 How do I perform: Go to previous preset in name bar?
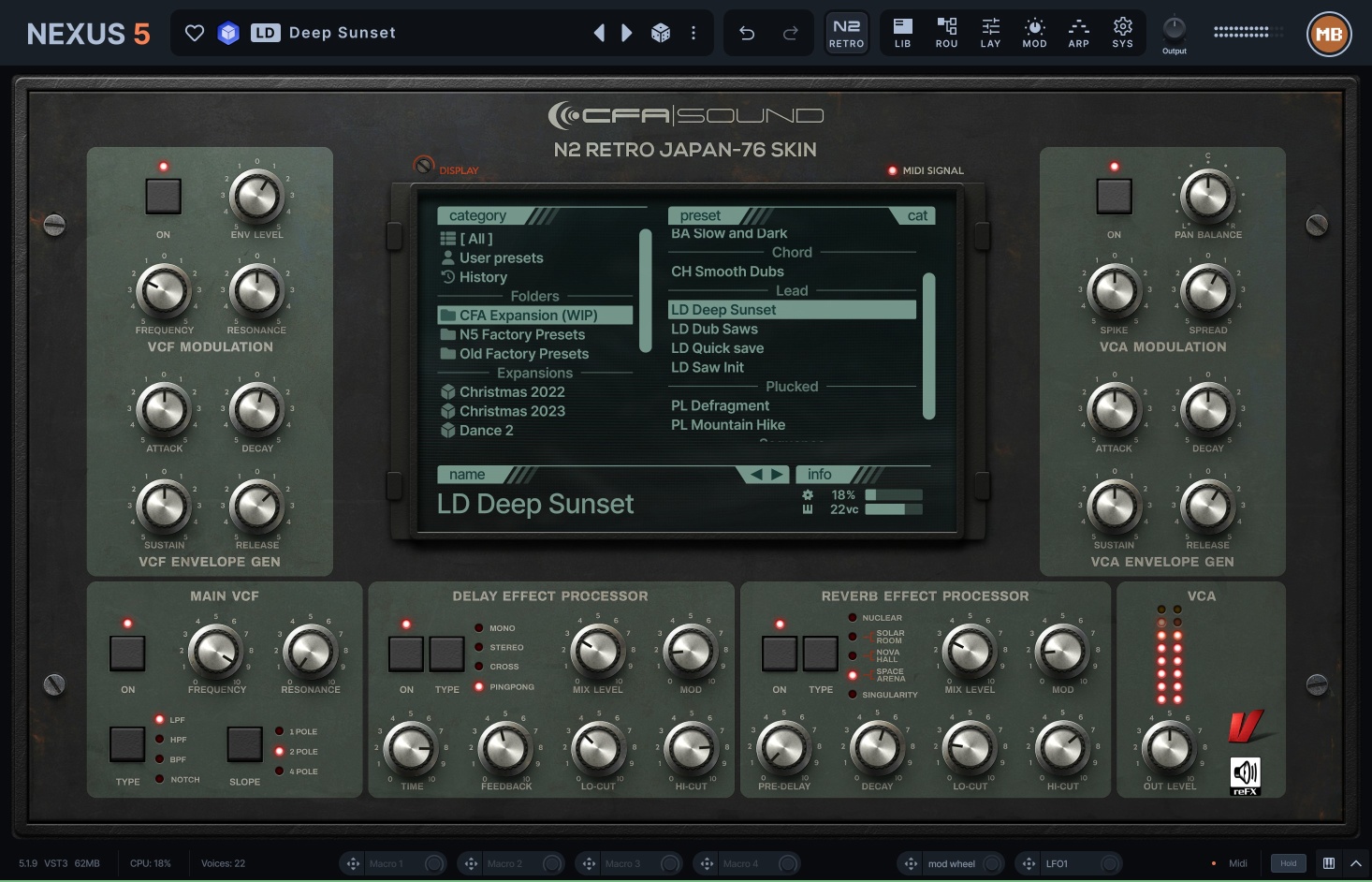coord(756,475)
